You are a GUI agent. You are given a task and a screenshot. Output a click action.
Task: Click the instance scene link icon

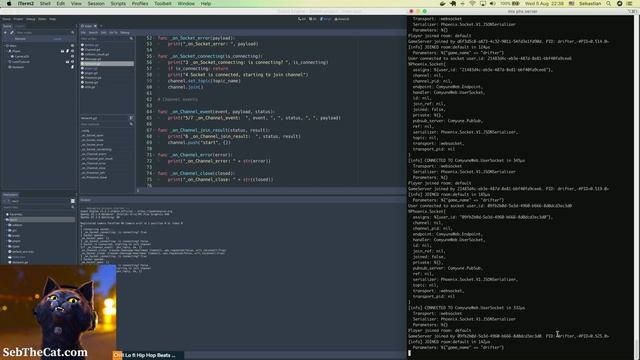point(12,33)
